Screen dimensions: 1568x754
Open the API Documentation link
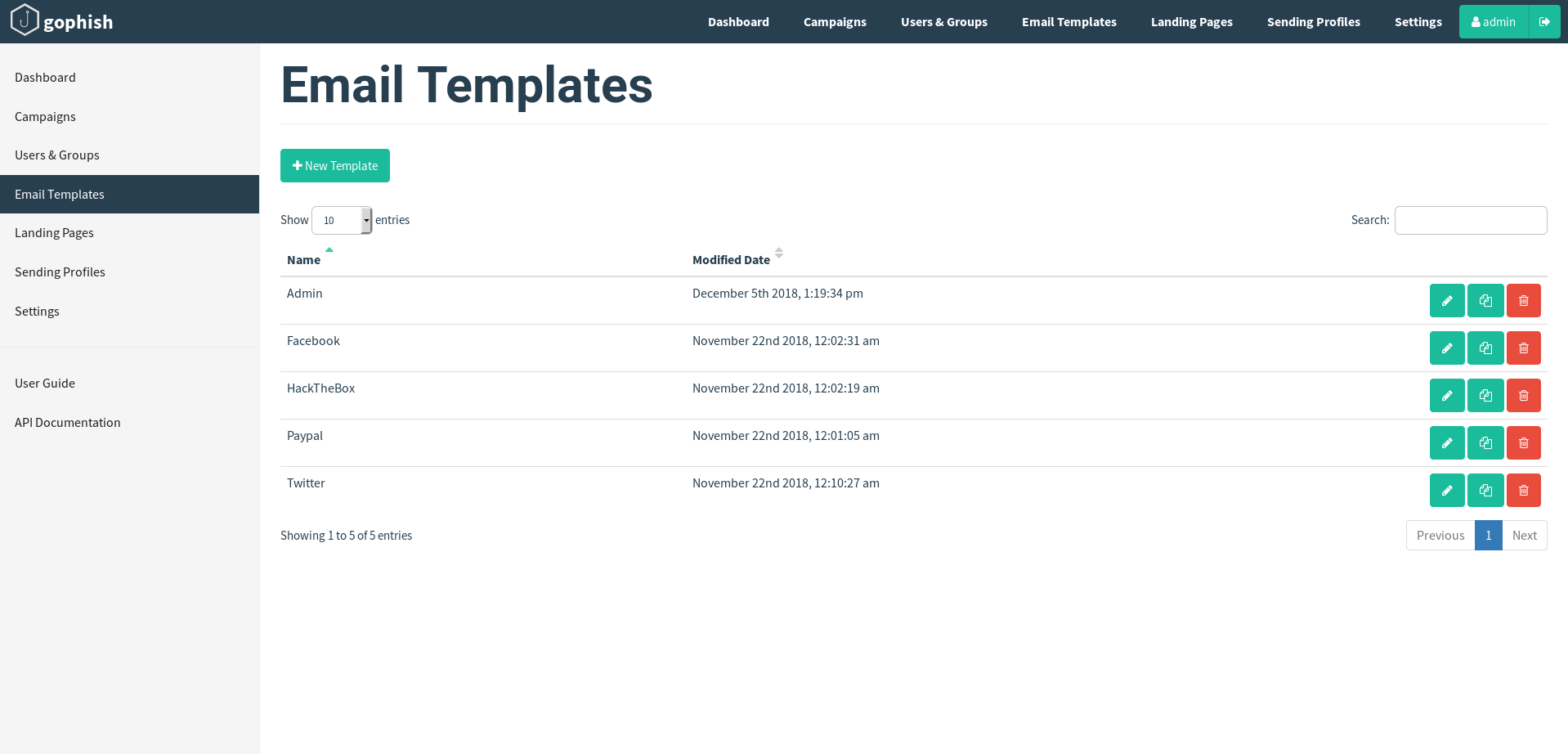[67, 423]
